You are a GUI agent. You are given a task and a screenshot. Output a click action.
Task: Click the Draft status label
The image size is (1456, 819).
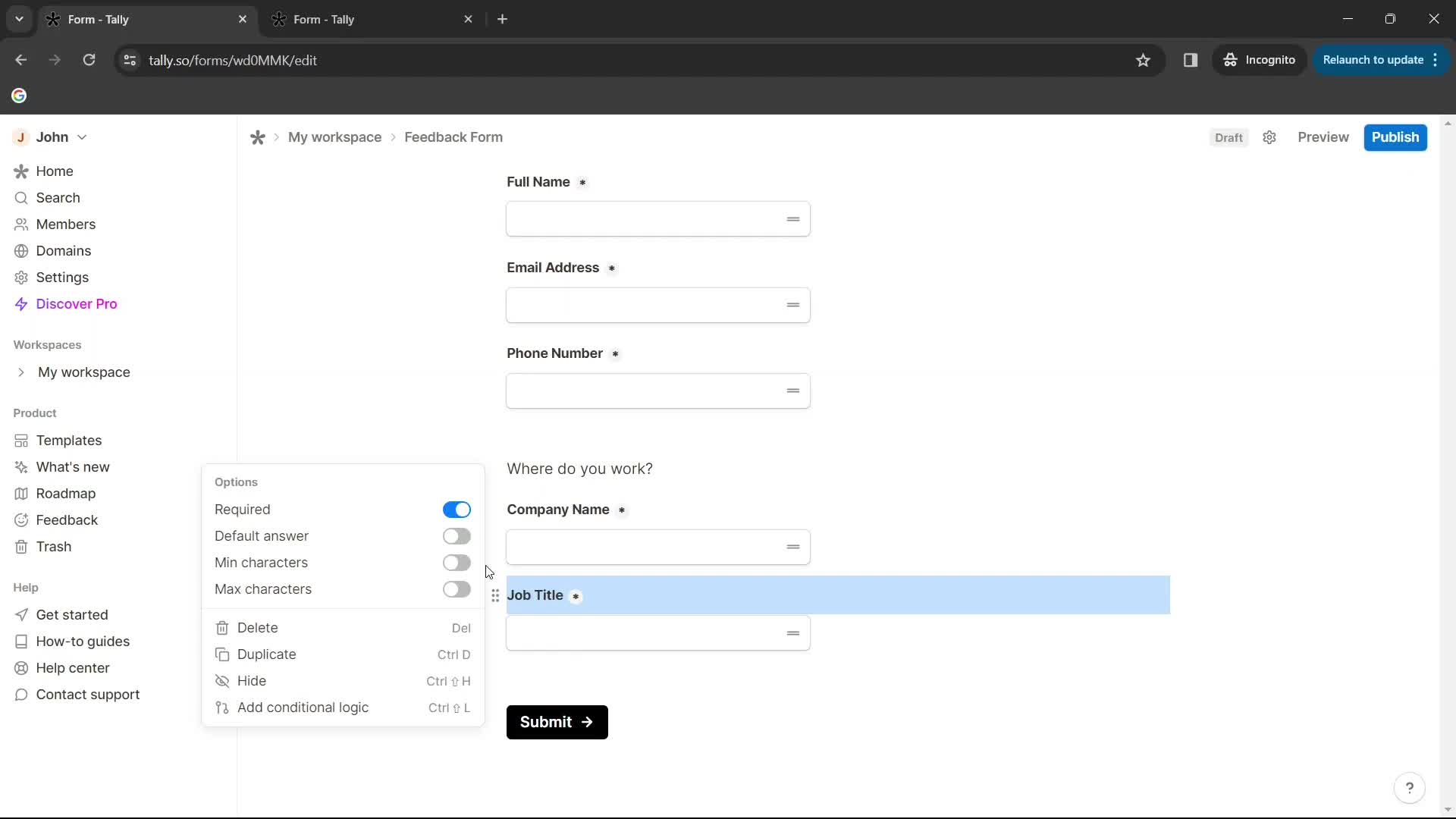coord(1228,138)
